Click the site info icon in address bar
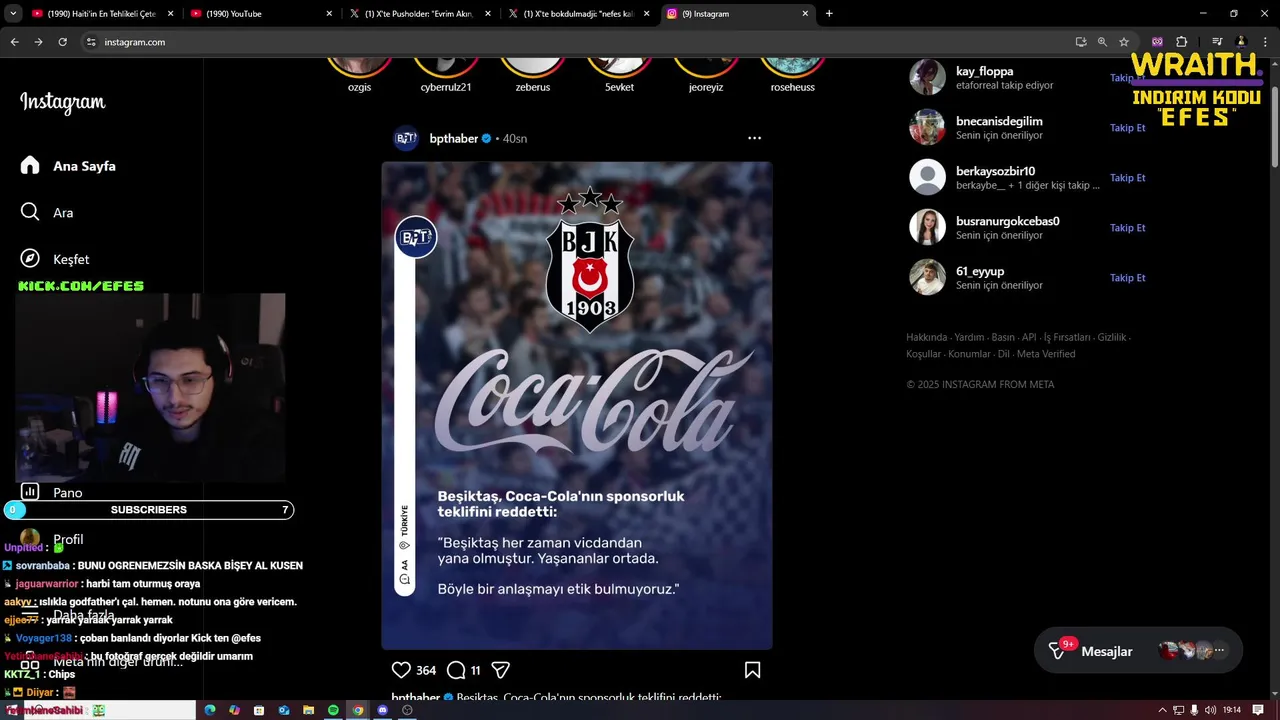 [x=91, y=42]
